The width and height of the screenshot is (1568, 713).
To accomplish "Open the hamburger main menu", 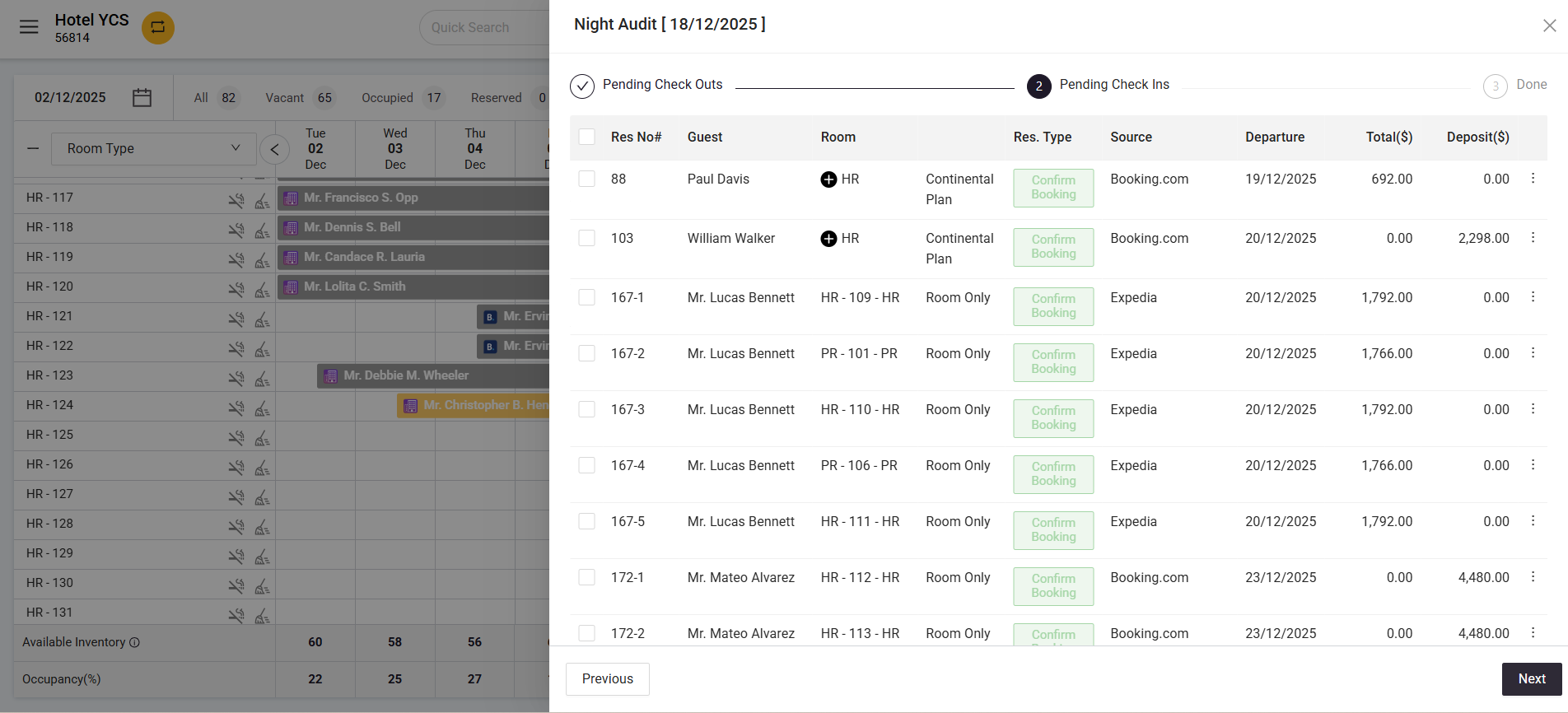I will coord(29,27).
